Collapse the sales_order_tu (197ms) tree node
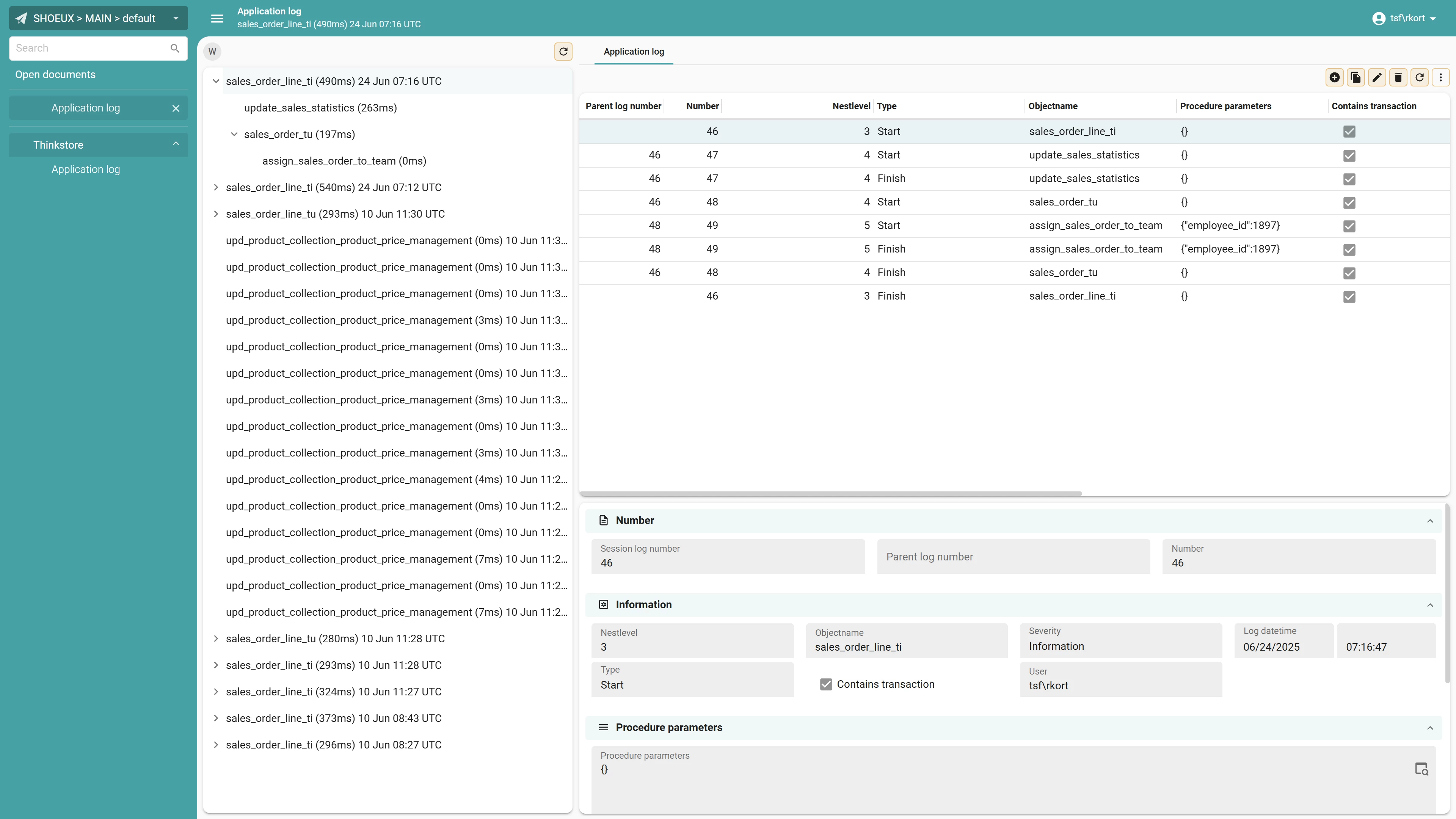1456x819 pixels. (234, 135)
